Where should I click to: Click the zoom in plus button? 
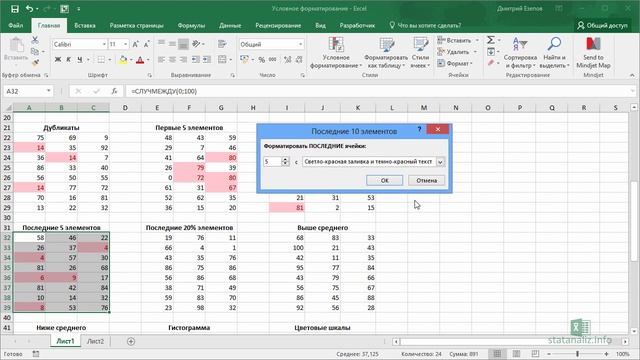pos(607,354)
